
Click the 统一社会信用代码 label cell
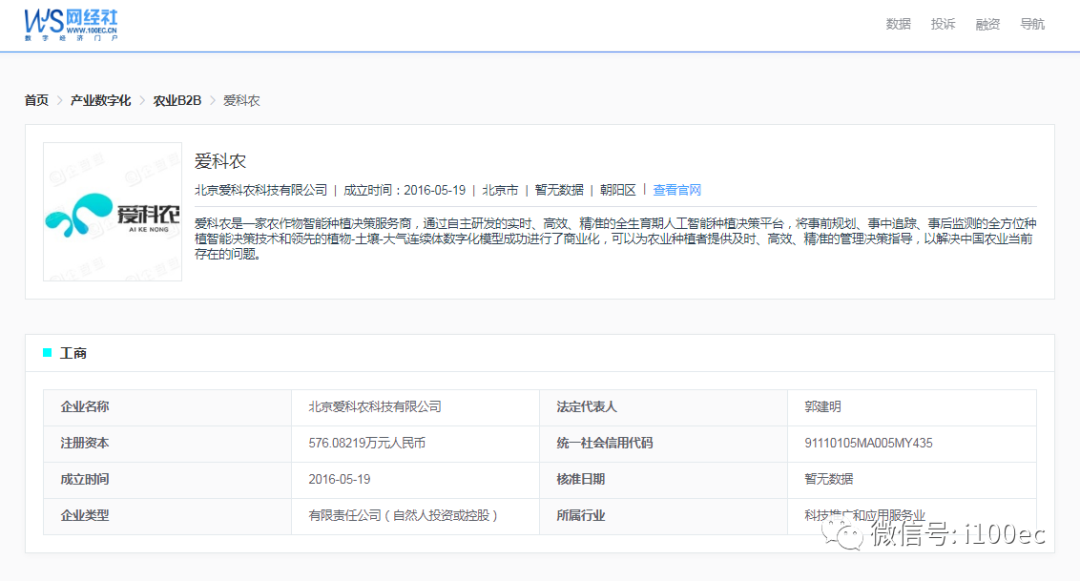click(663, 444)
